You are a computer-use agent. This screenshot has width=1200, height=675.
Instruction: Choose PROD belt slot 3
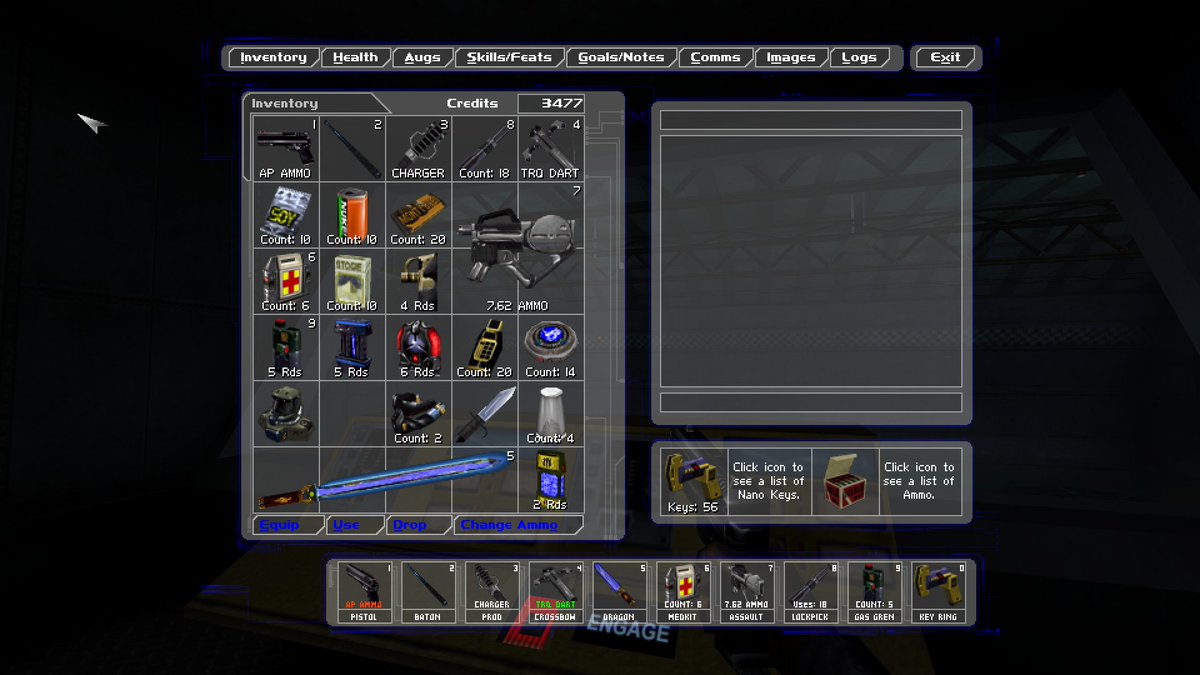[x=491, y=592]
